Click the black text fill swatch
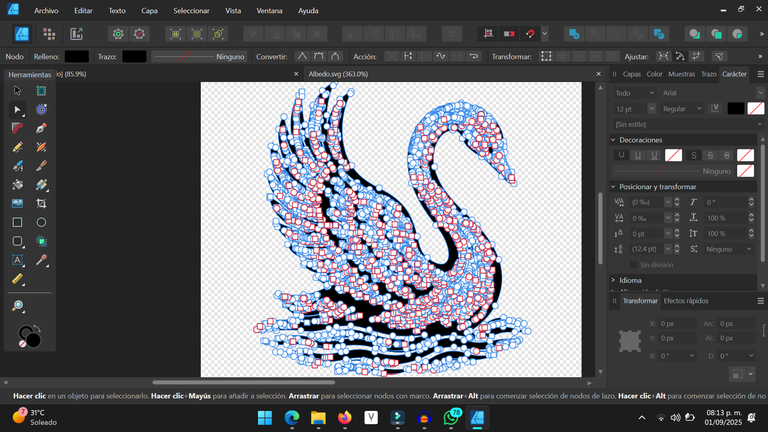 [736, 109]
